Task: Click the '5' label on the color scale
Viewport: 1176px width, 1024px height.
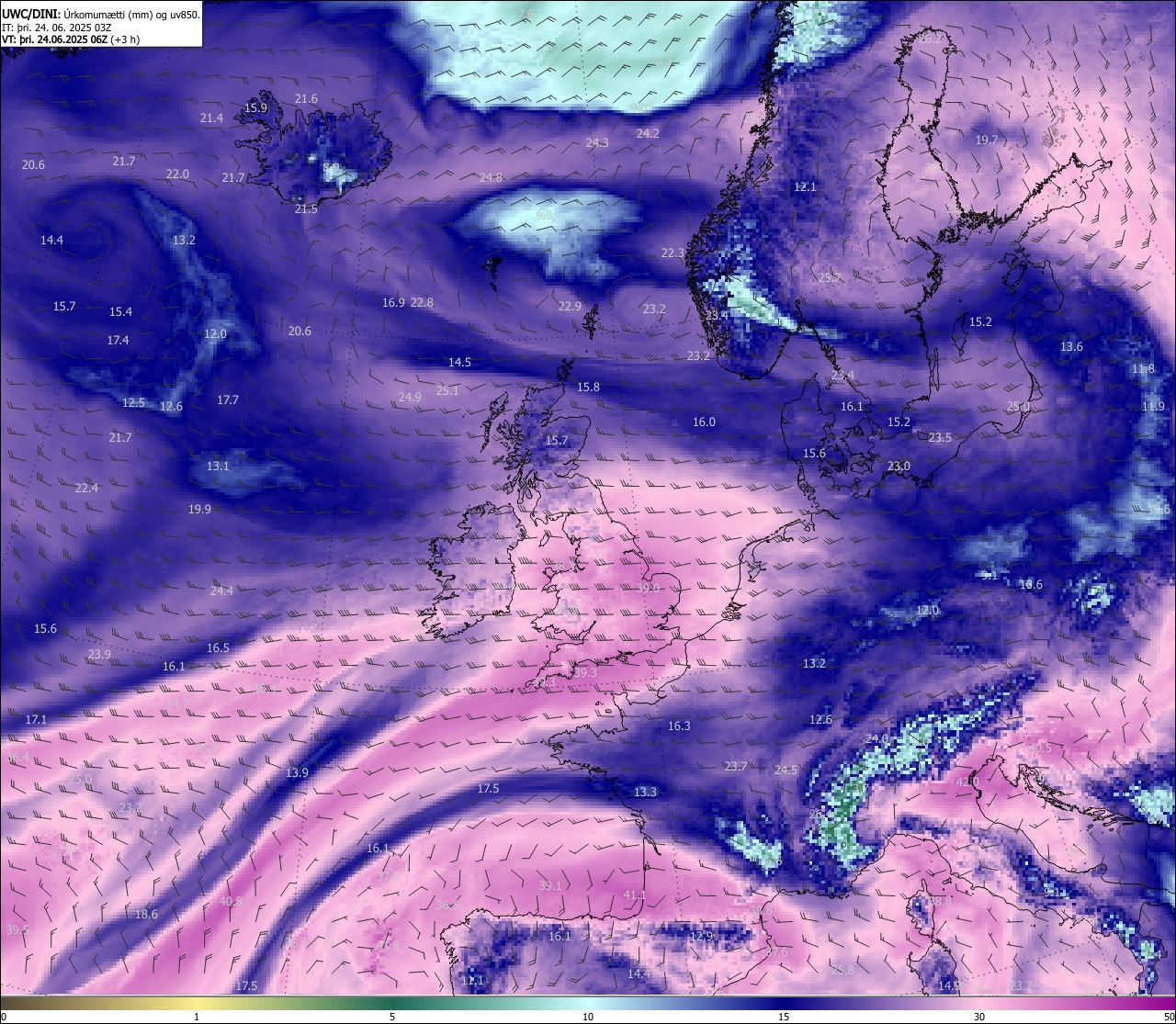Action: pos(392,1017)
